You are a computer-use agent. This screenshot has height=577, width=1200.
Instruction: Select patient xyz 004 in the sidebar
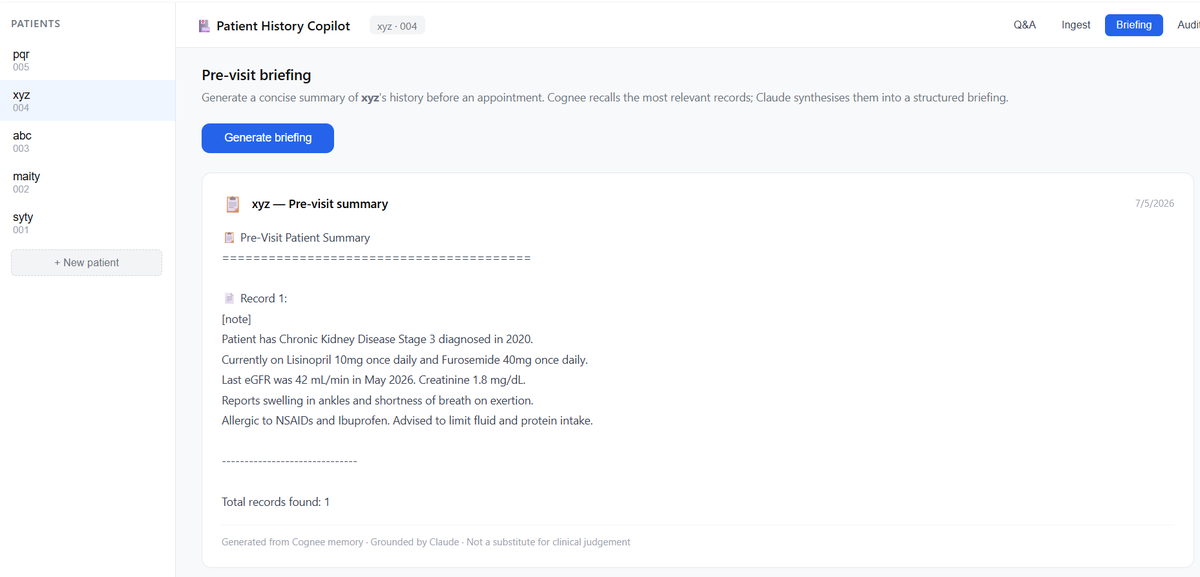tap(88, 101)
